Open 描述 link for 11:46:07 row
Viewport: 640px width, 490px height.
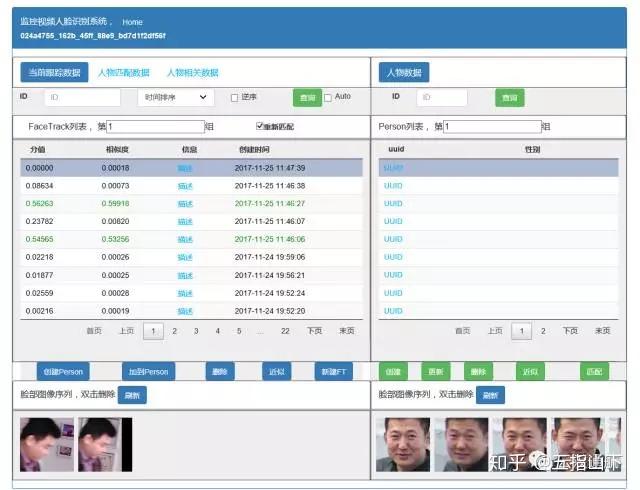click(185, 222)
